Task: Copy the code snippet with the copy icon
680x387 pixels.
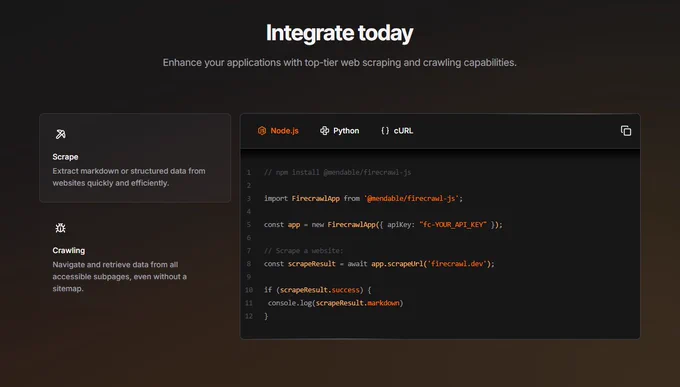Action: pos(626,131)
